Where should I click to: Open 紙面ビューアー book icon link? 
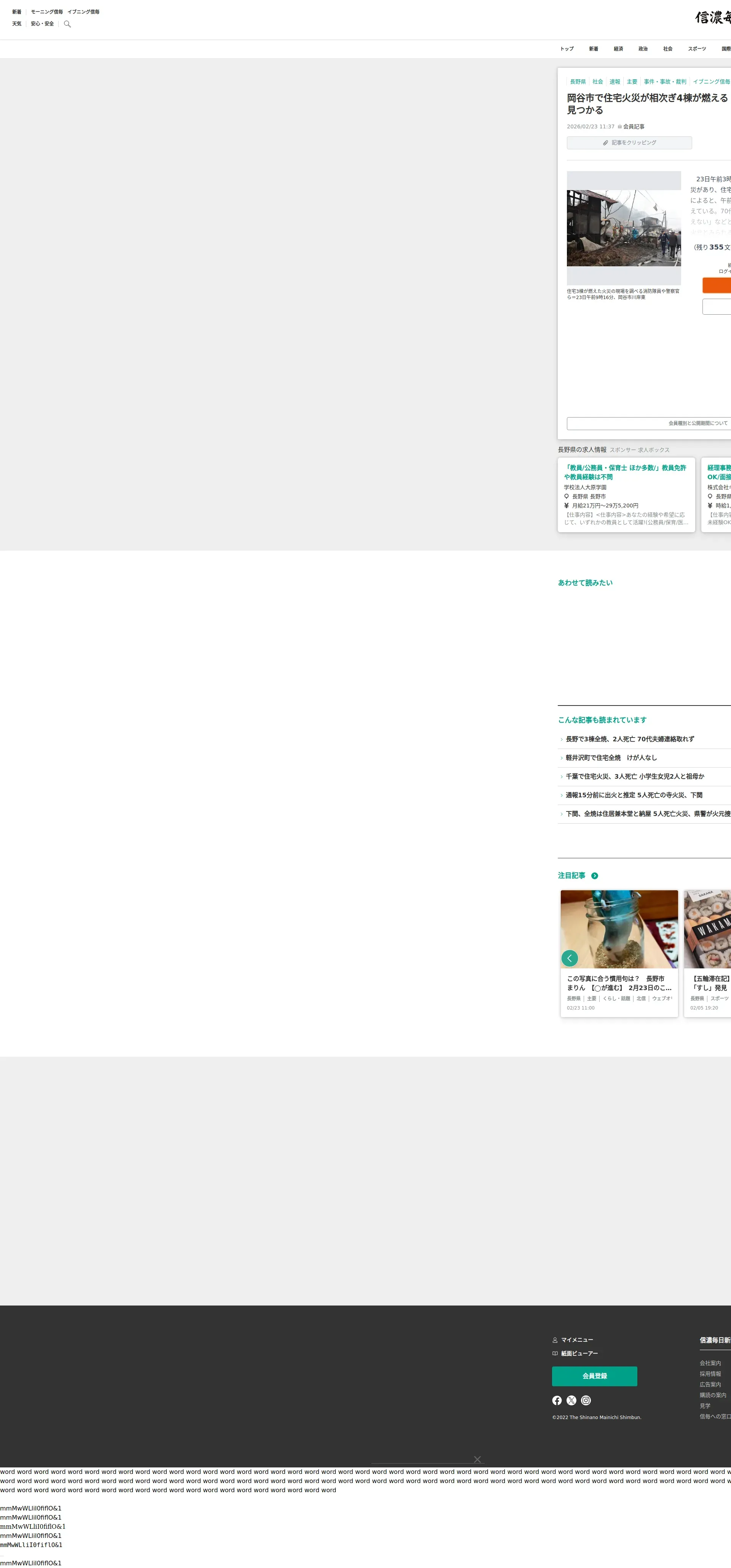(575, 1353)
